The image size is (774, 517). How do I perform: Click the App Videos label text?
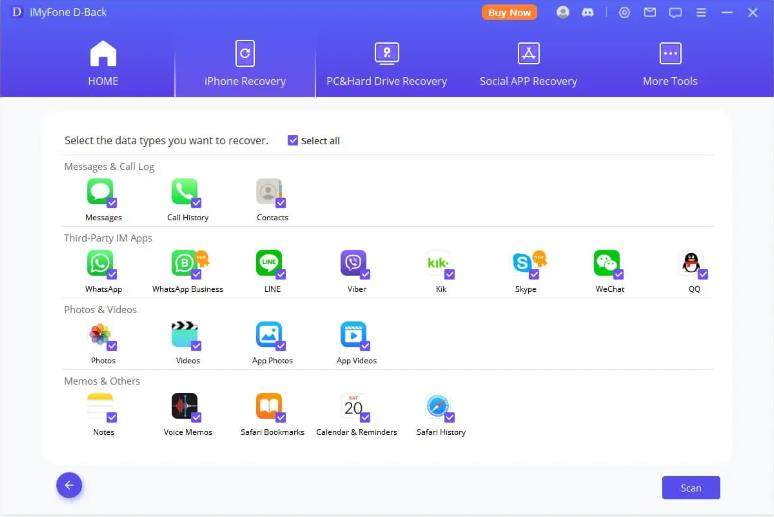356,360
